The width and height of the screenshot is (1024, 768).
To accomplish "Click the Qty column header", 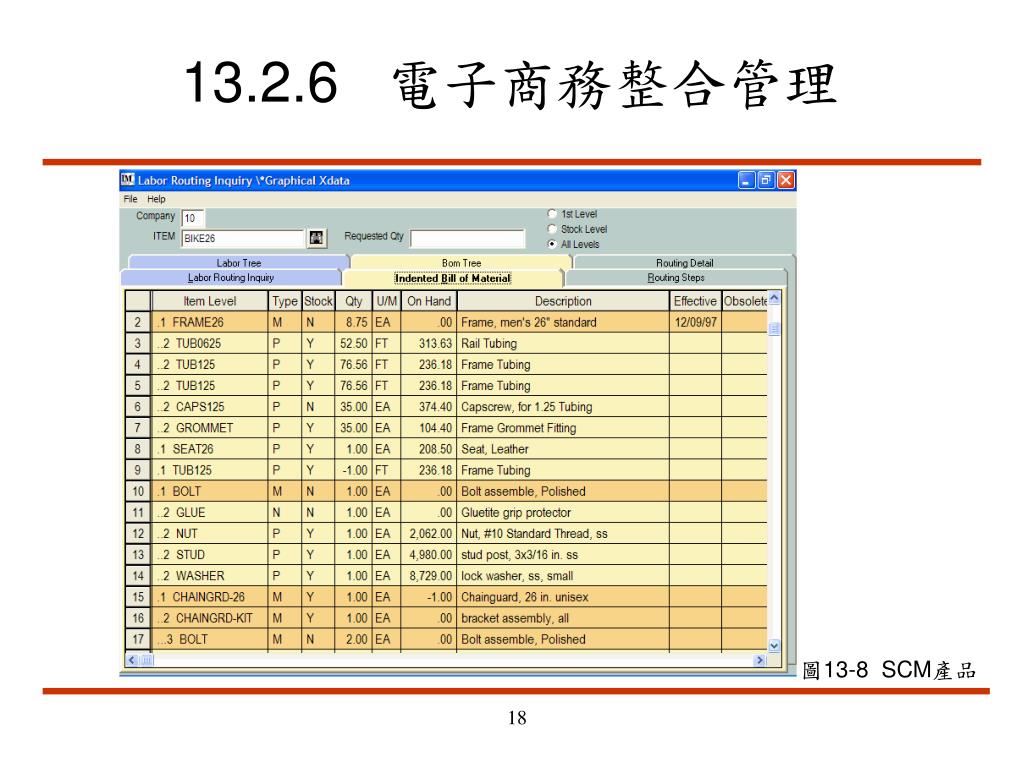I will coord(353,301).
